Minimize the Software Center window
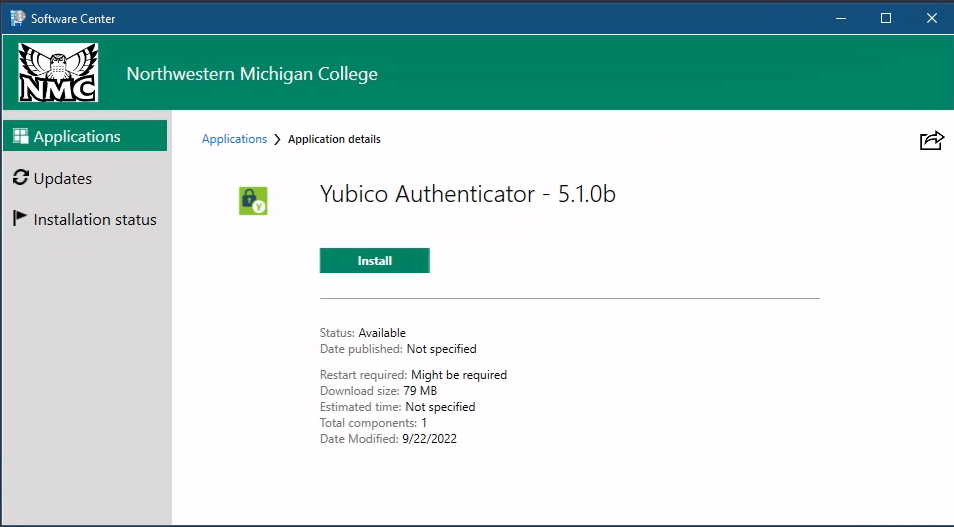The width and height of the screenshot is (954, 527). point(841,18)
